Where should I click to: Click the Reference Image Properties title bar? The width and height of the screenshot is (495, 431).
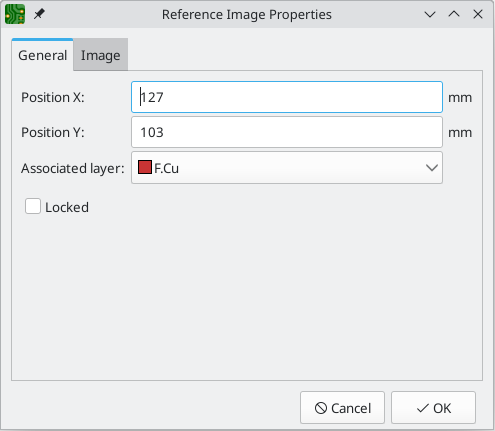tap(247, 14)
